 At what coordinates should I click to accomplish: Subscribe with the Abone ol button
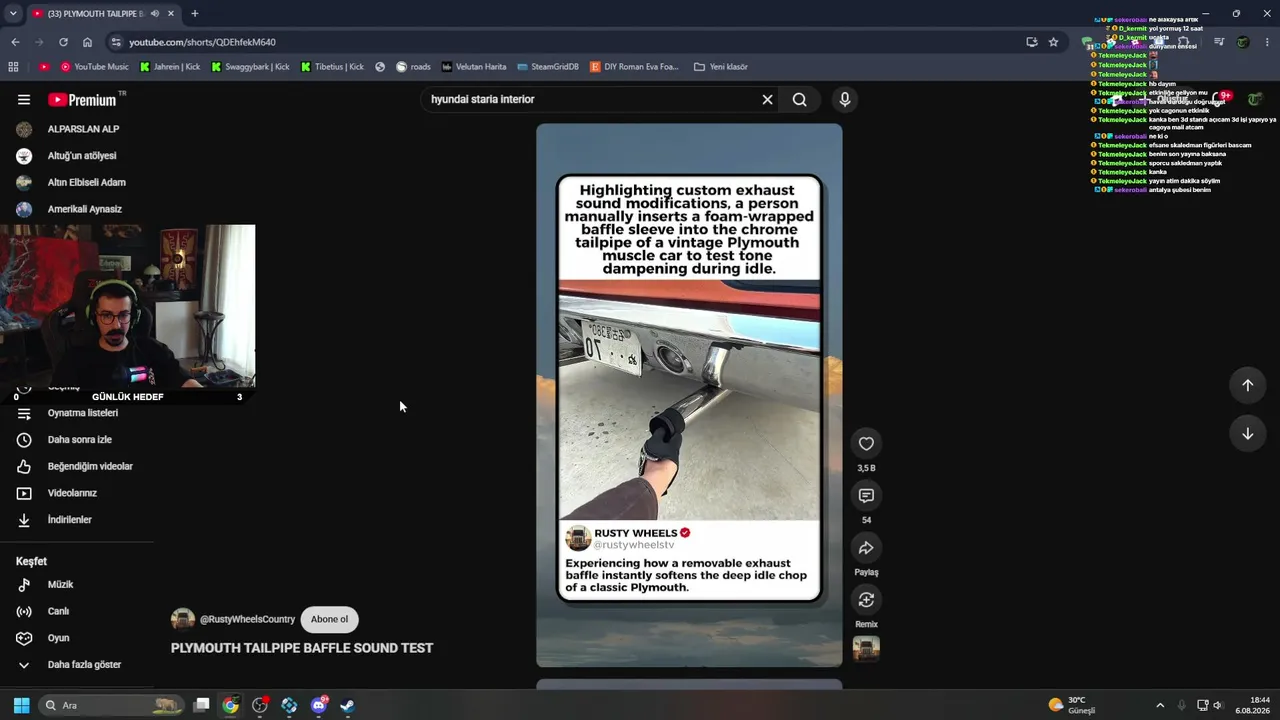pos(329,619)
